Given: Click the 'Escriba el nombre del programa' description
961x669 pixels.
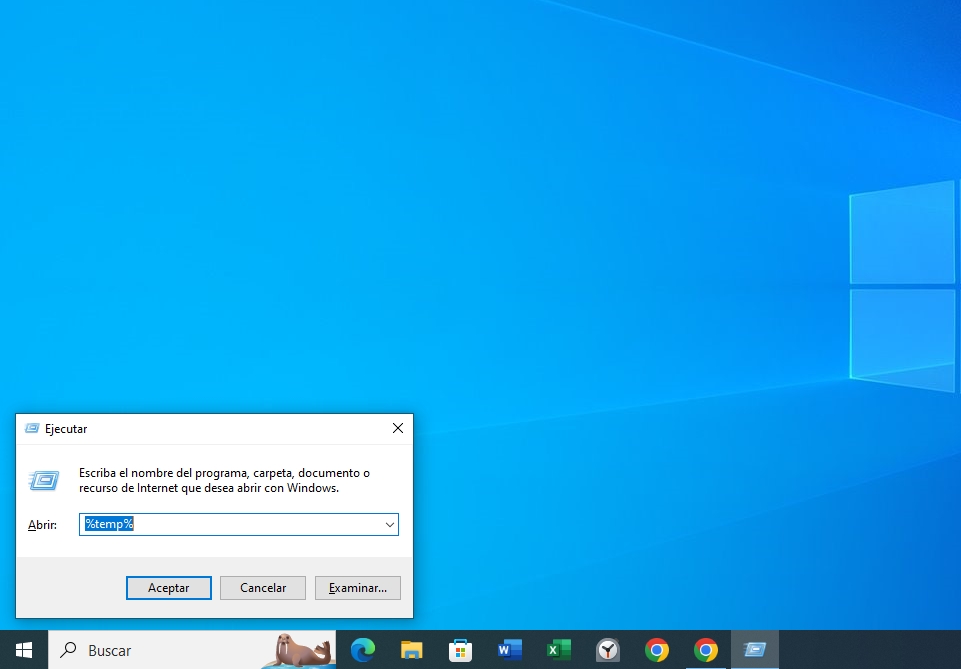Looking at the screenshot, I should [224, 480].
